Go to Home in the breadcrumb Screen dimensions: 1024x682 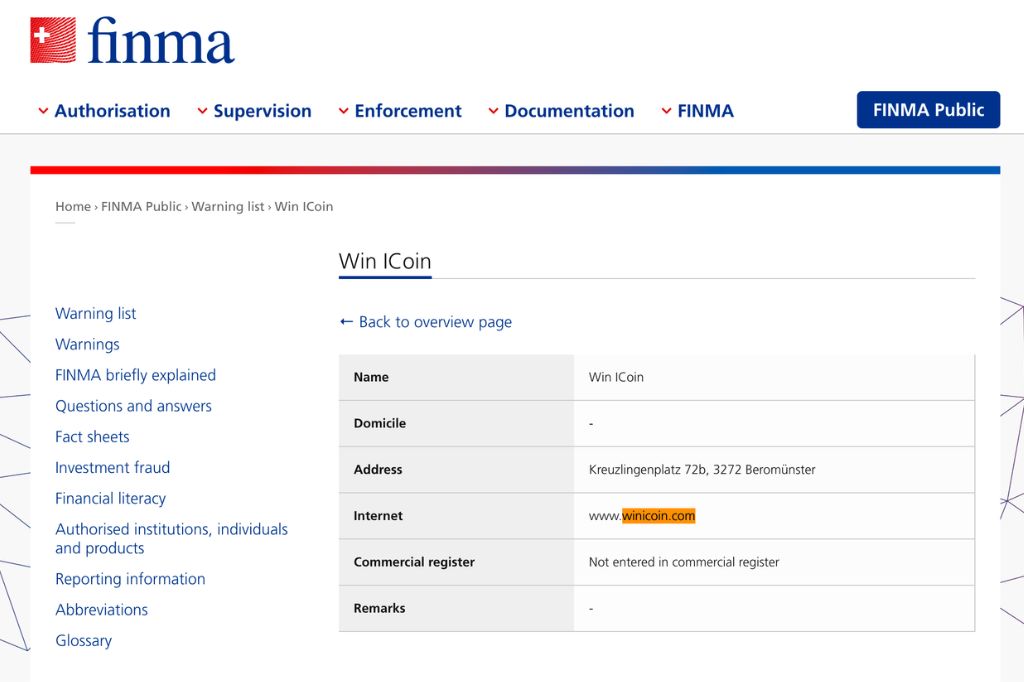pos(73,206)
